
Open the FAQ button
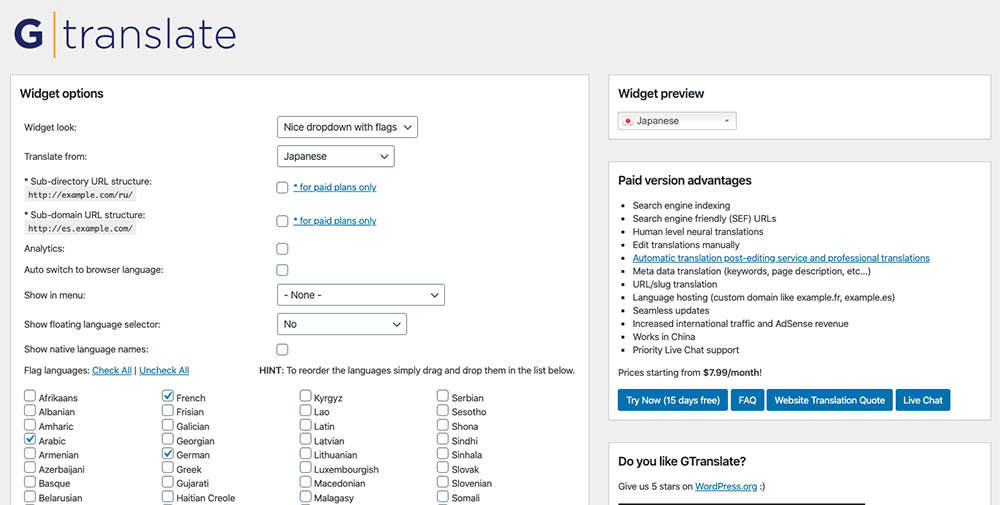click(747, 400)
